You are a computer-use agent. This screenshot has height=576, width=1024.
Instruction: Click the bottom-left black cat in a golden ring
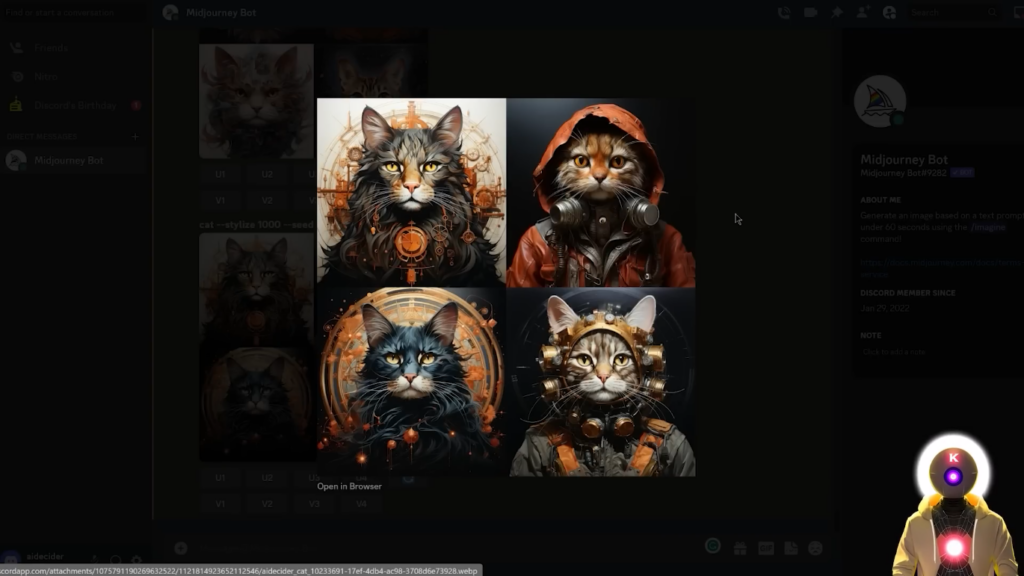click(x=411, y=382)
